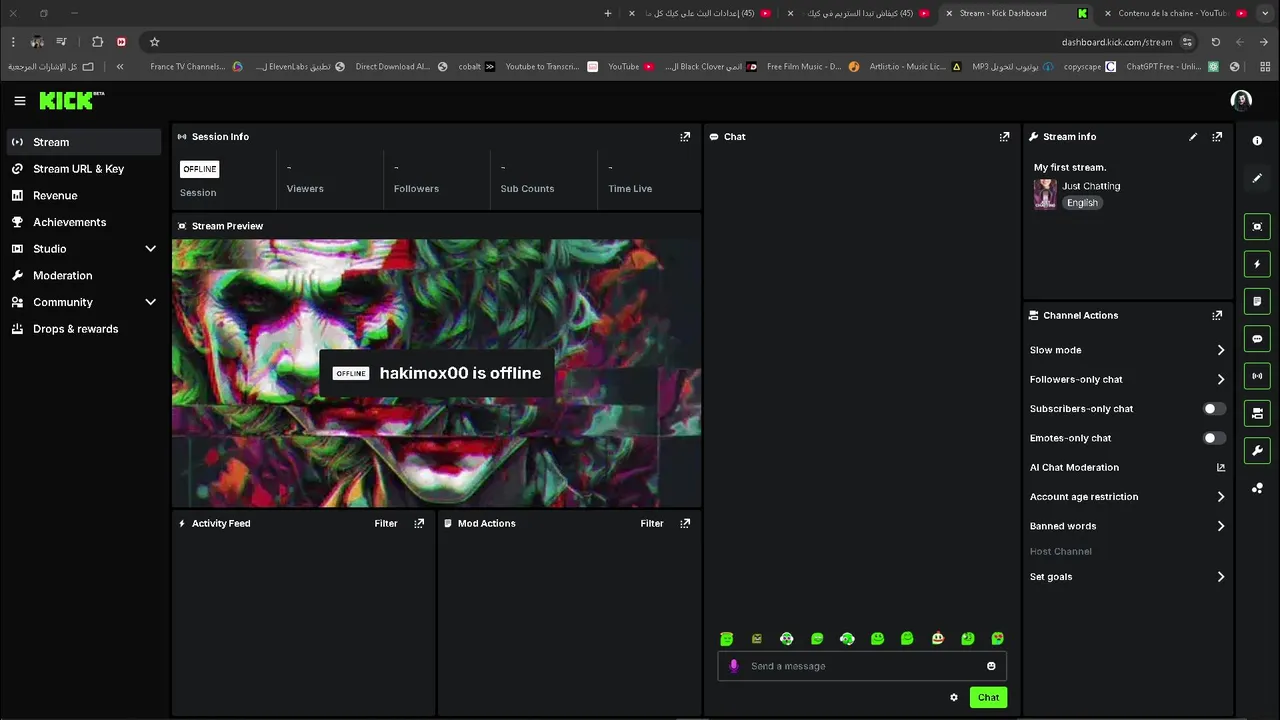Toggle the document widget icon in right sidebar
Viewport: 1280px width, 720px height.
[1257, 301]
